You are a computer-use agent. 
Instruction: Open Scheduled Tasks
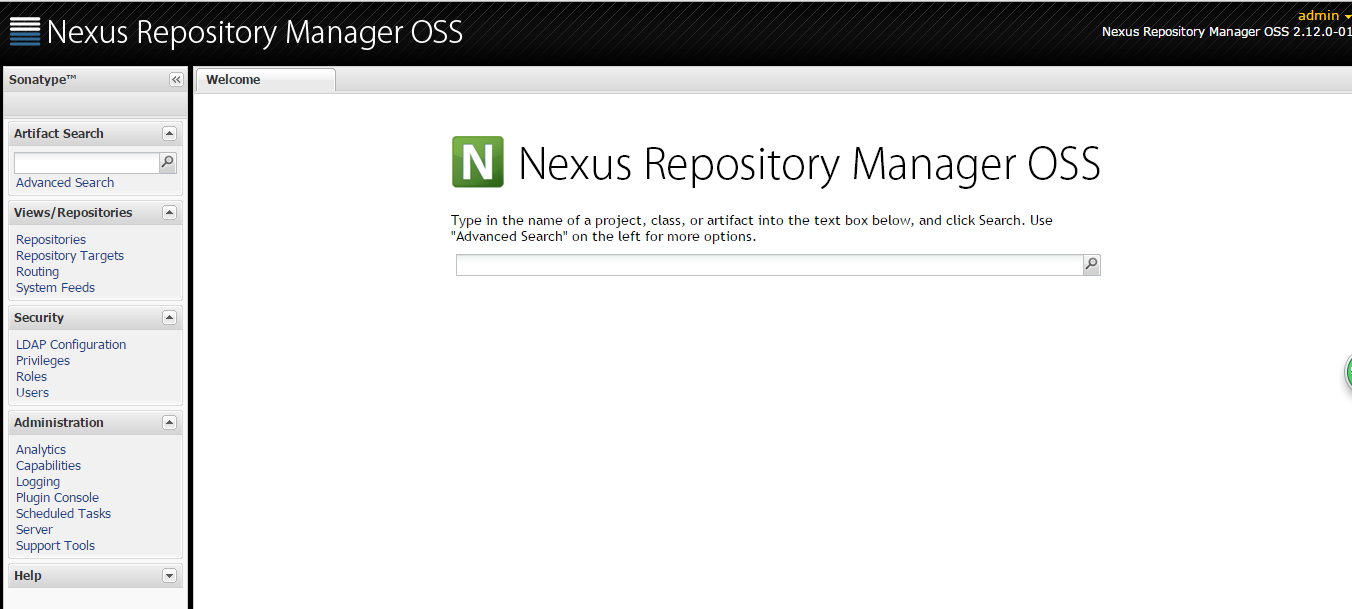[63, 514]
